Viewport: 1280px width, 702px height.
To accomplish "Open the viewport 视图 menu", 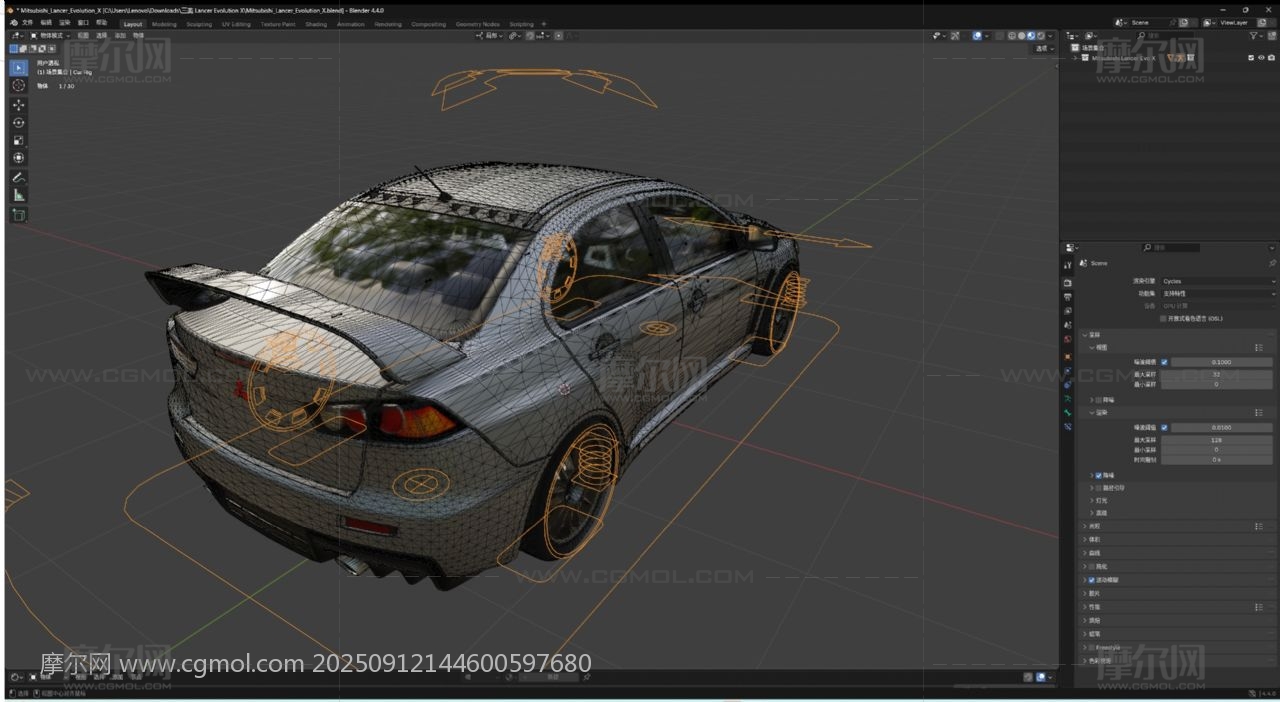I will click(x=83, y=35).
